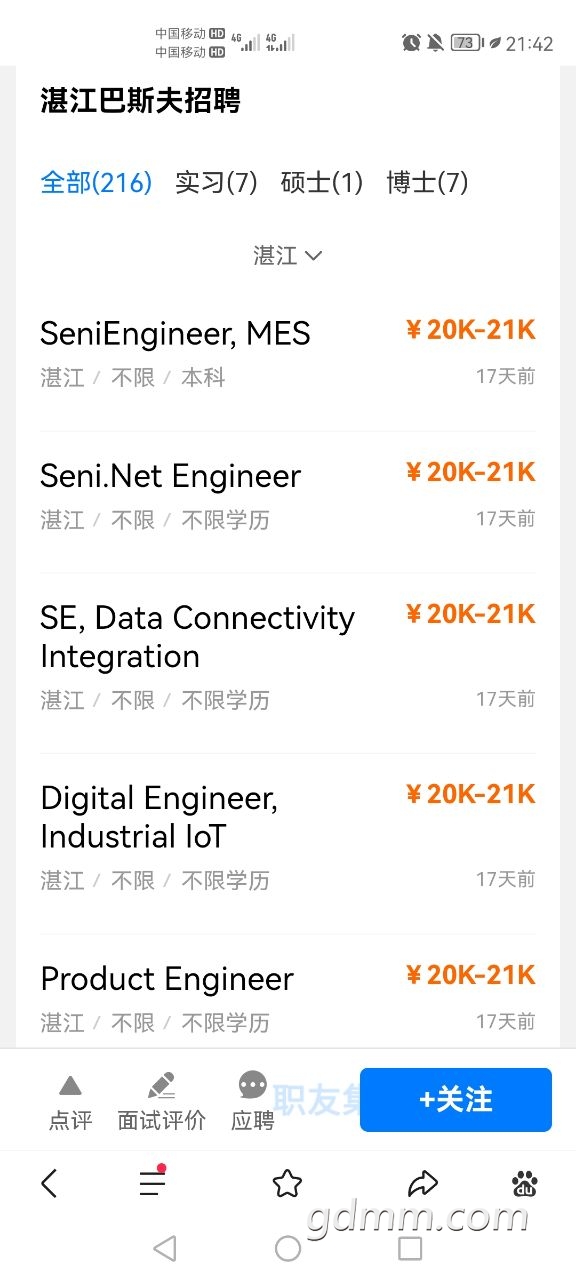The height and width of the screenshot is (1280, 576).
Task: Switch to the 实习(7) tab
Action: click(216, 182)
